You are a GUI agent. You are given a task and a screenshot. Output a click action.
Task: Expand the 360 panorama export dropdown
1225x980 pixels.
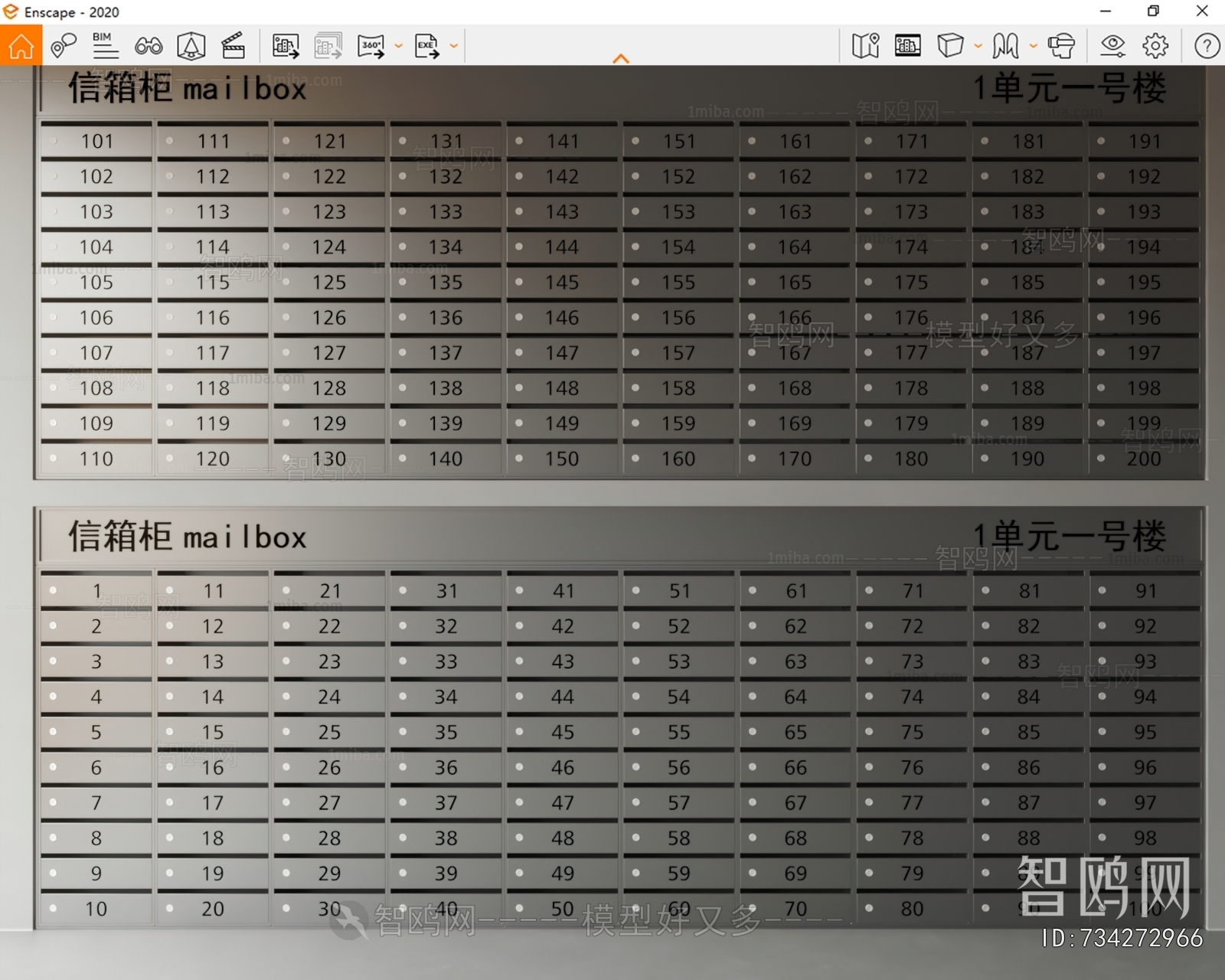(398, 46)
